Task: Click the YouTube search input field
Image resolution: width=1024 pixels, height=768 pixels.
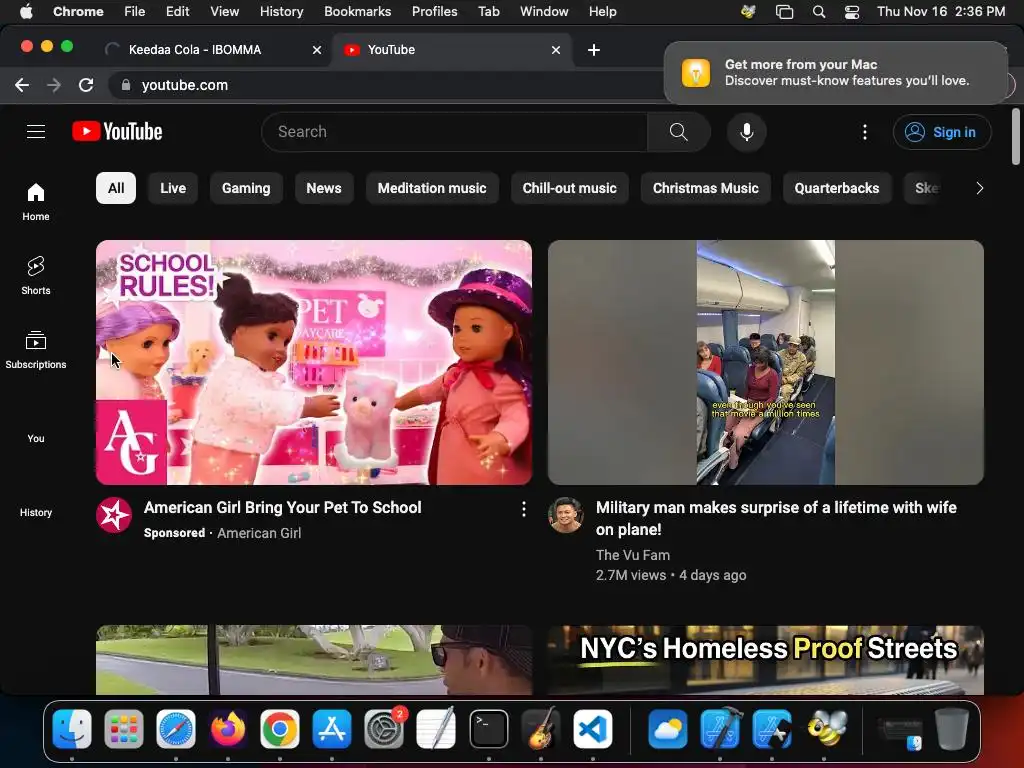Action: [x=455, y=132]
